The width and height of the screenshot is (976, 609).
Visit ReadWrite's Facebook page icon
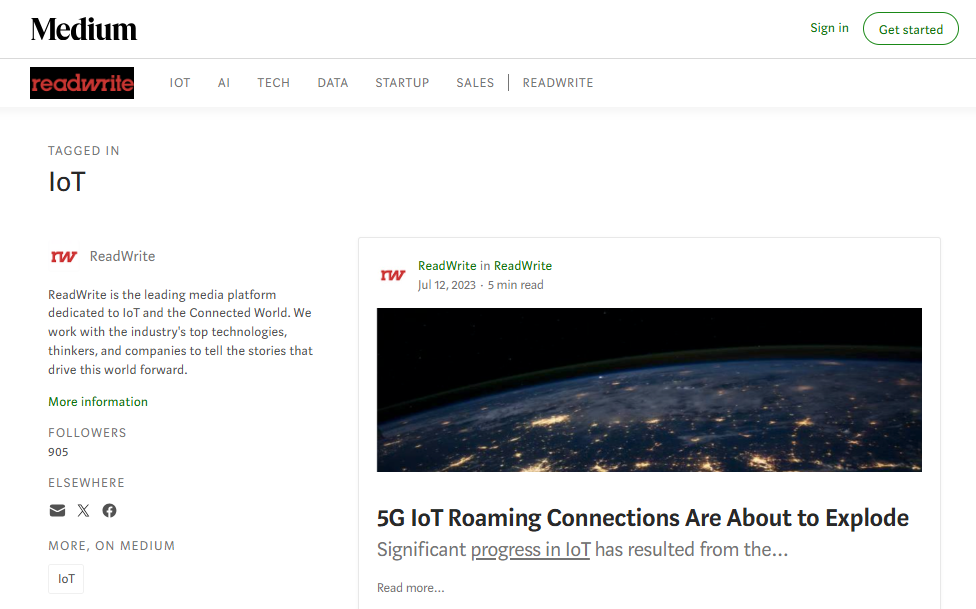click(x=110, y=511)
